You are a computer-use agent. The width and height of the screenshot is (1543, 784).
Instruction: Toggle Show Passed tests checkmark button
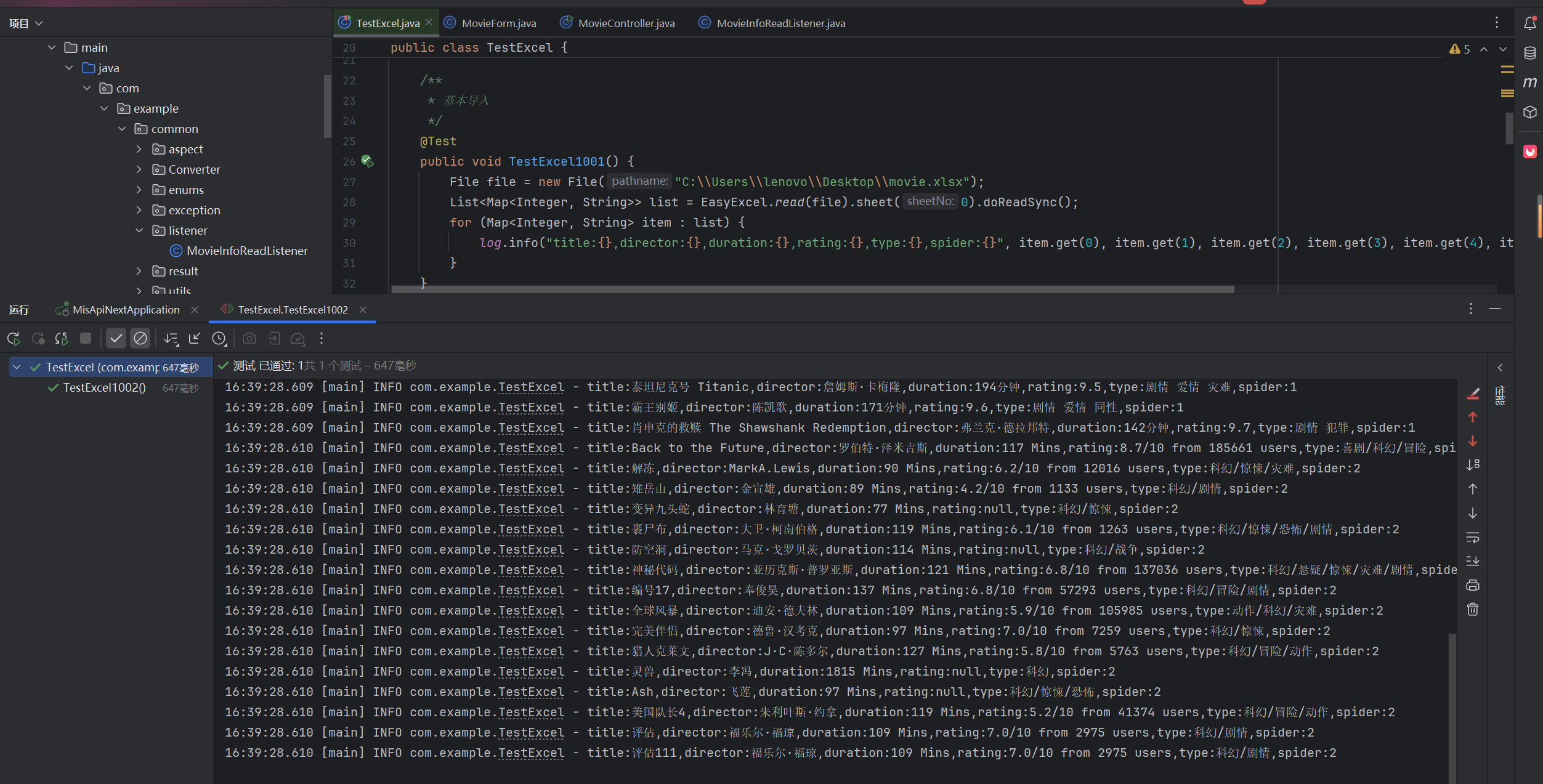click(x=116, y=338)
